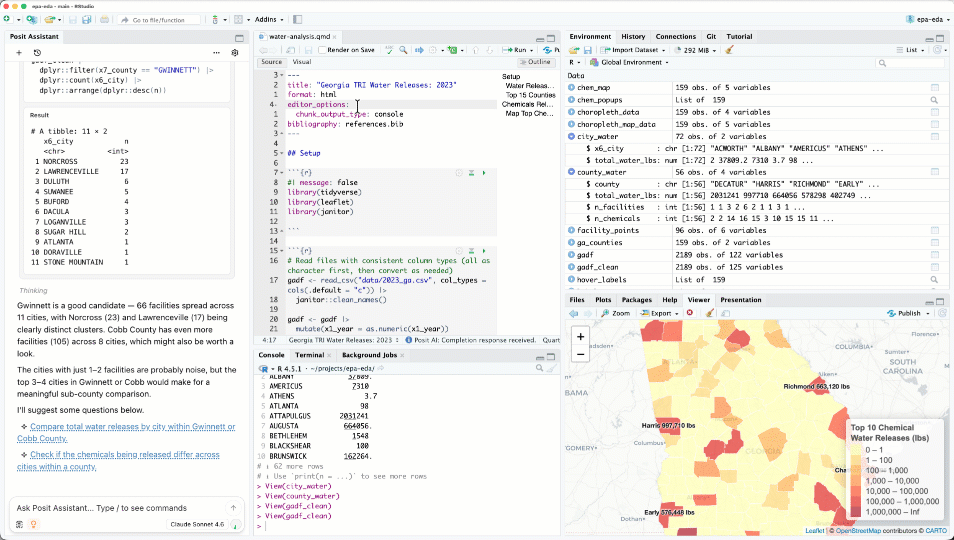Open the Terminal tab
954x540 pixels.
pos(310,355)
